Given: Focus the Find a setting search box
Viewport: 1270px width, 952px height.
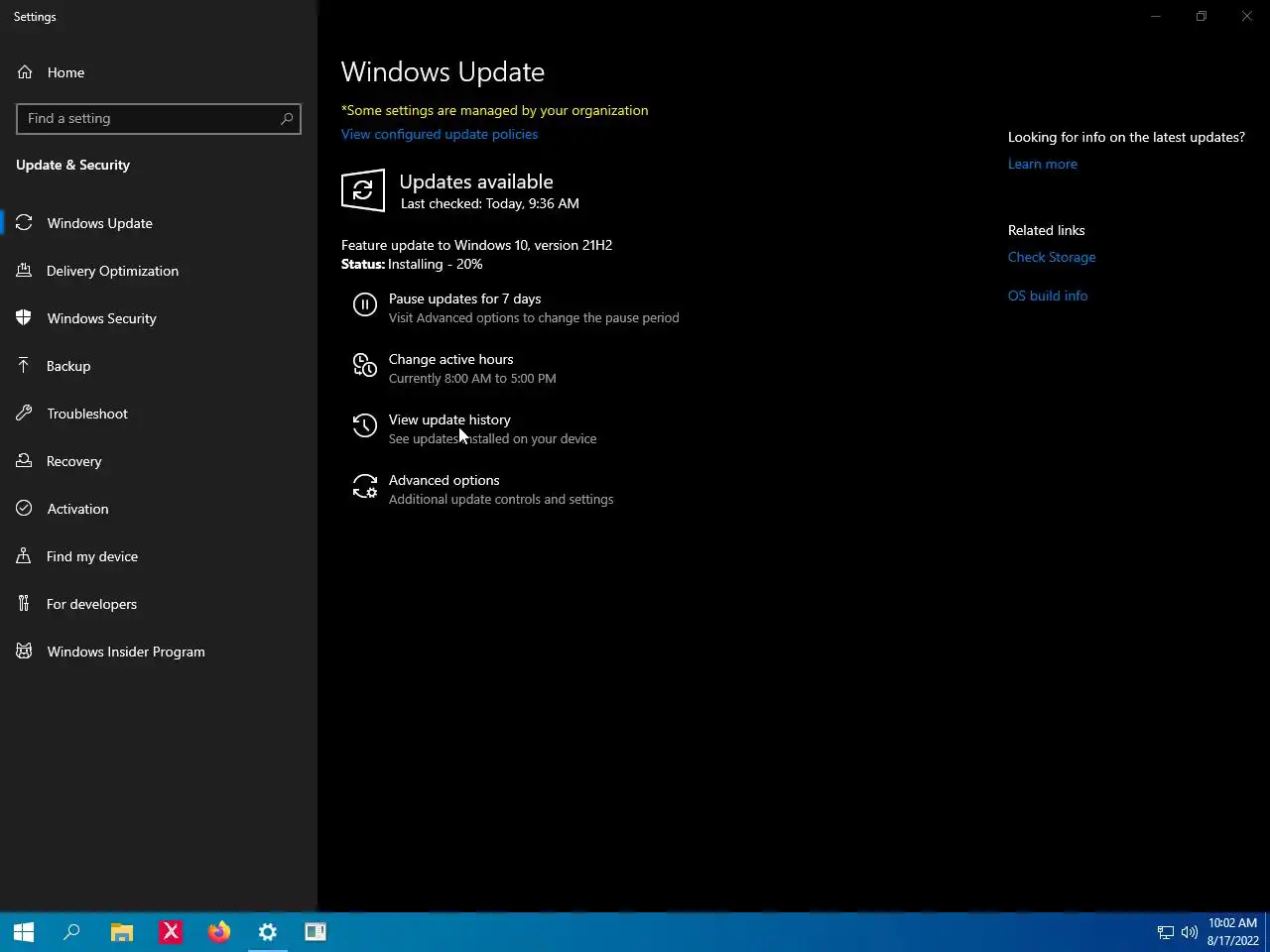Looking at the screenshot, I should pos(159,119).
